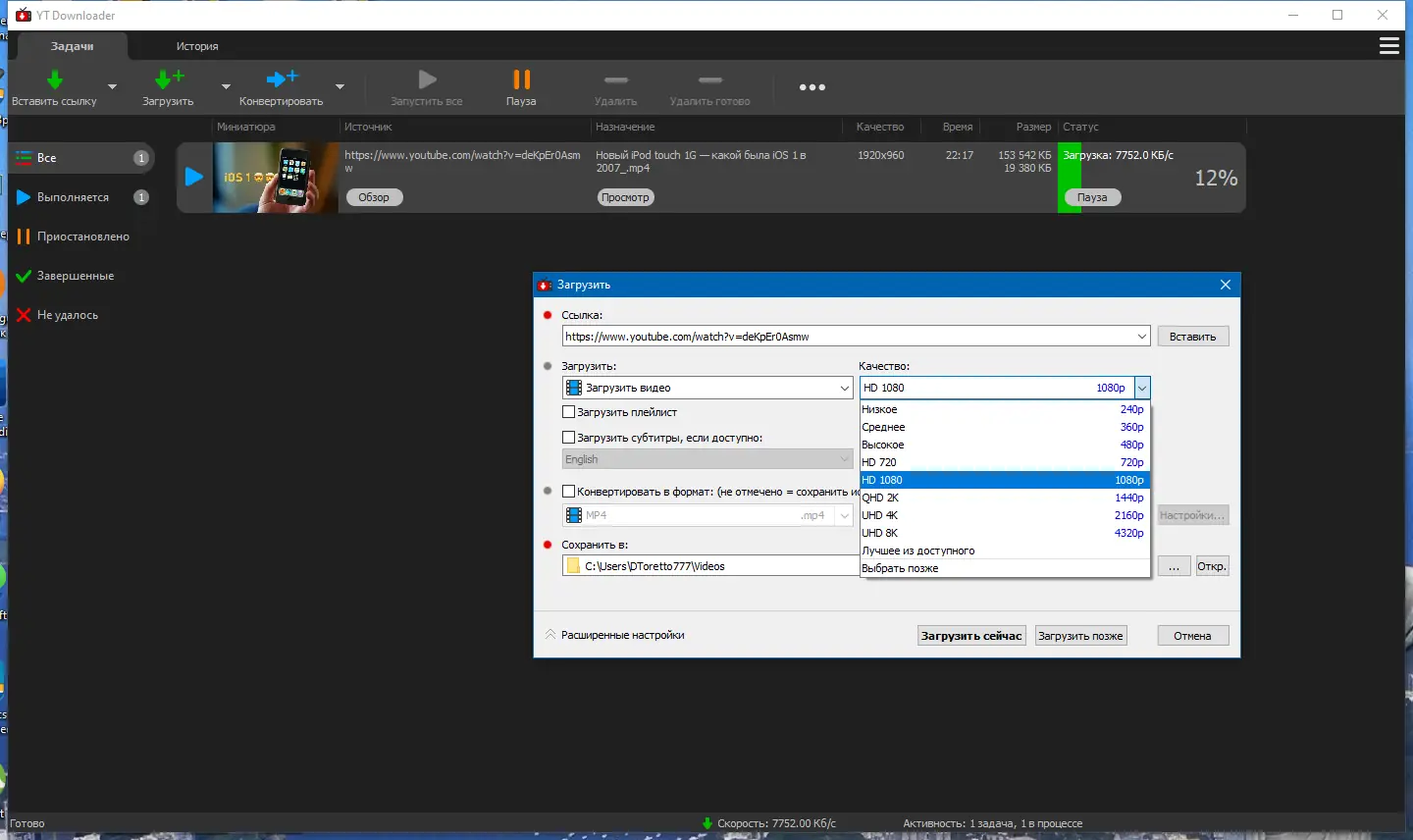Screen dimensions: 1413x840
Task: Choose the Best available quality option
Action: (1005, 551)
